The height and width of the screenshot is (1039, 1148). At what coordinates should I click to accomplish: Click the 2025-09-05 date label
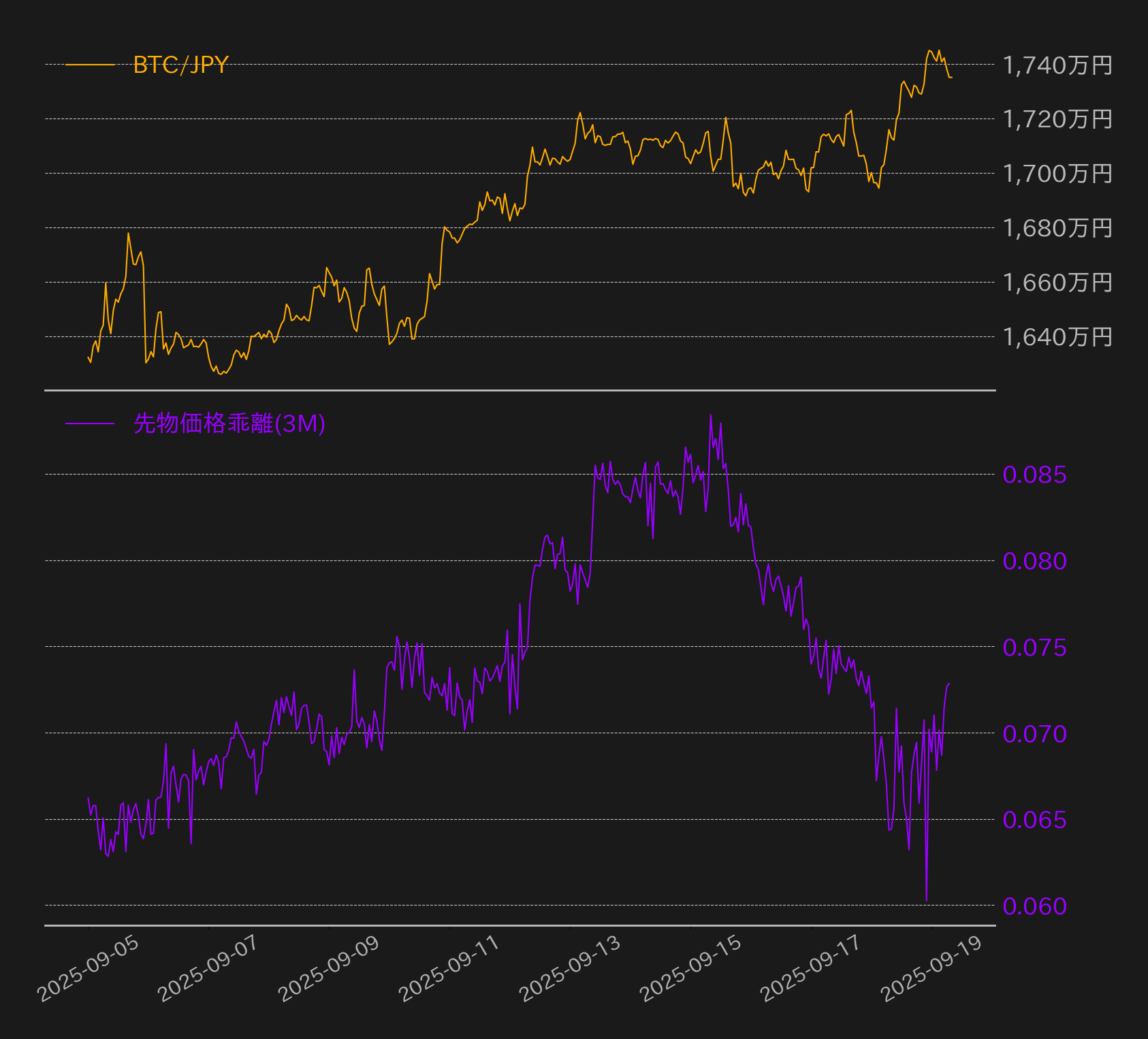click(89, 968)
